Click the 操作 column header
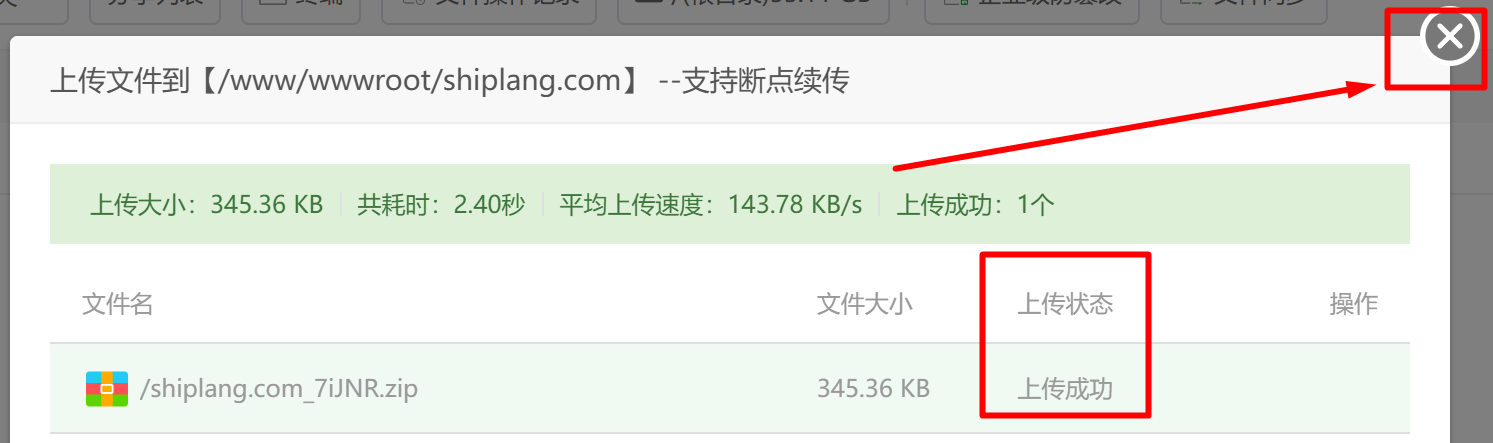The height and width of the screenshot is (443, 1493). (1354, 304)
